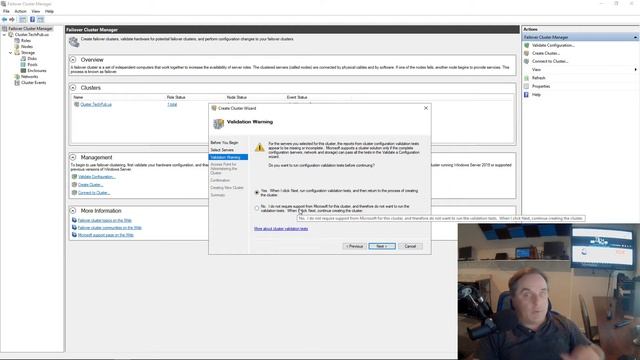The image size is (640, 360).
Task: Click the Networks icon in the tree
Action: pyautogui.click(x=17, y=76)
